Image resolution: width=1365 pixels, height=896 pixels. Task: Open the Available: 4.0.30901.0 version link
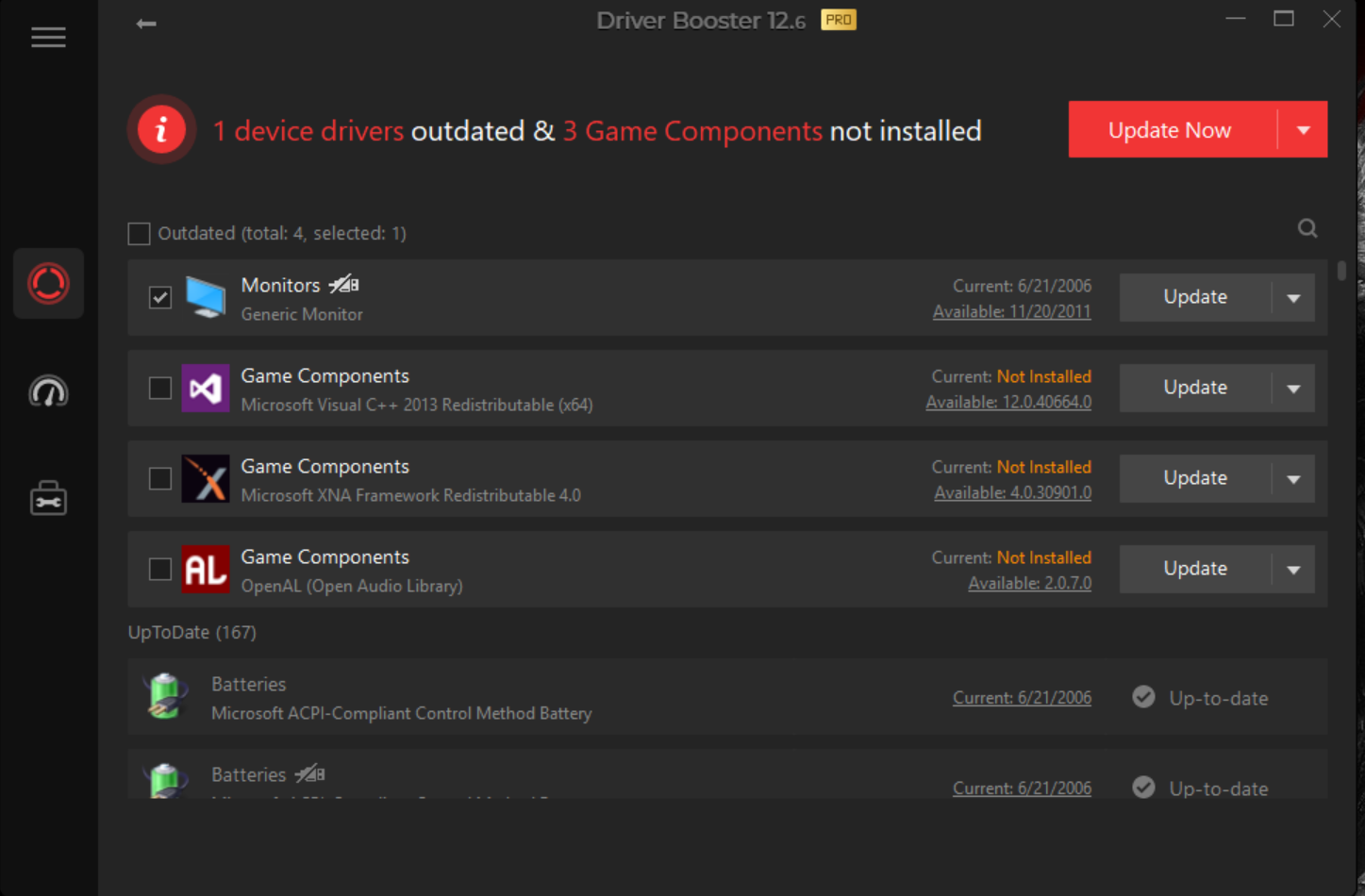(x=1013, y=492)
